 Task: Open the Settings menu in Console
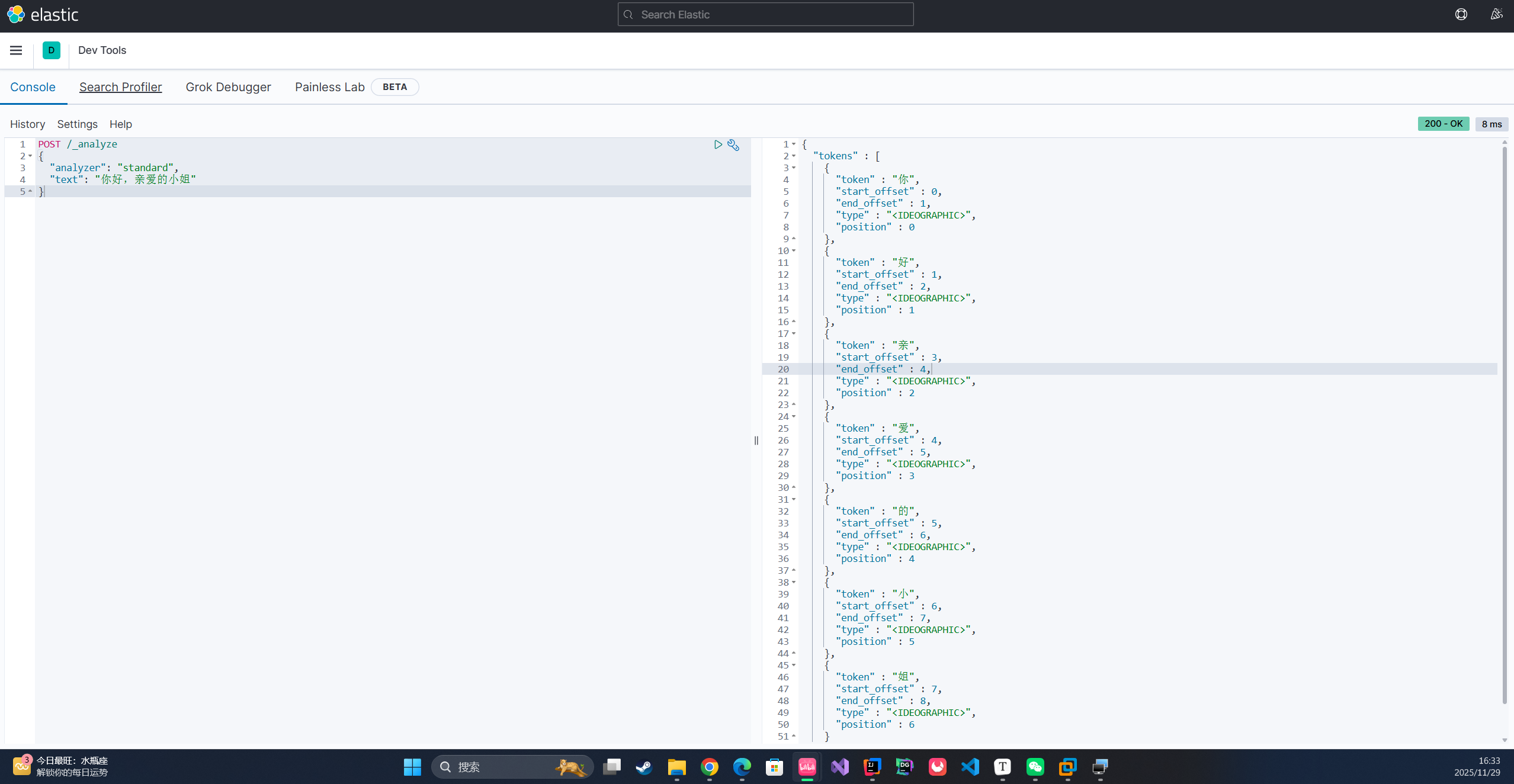click(x=77, y=124)
